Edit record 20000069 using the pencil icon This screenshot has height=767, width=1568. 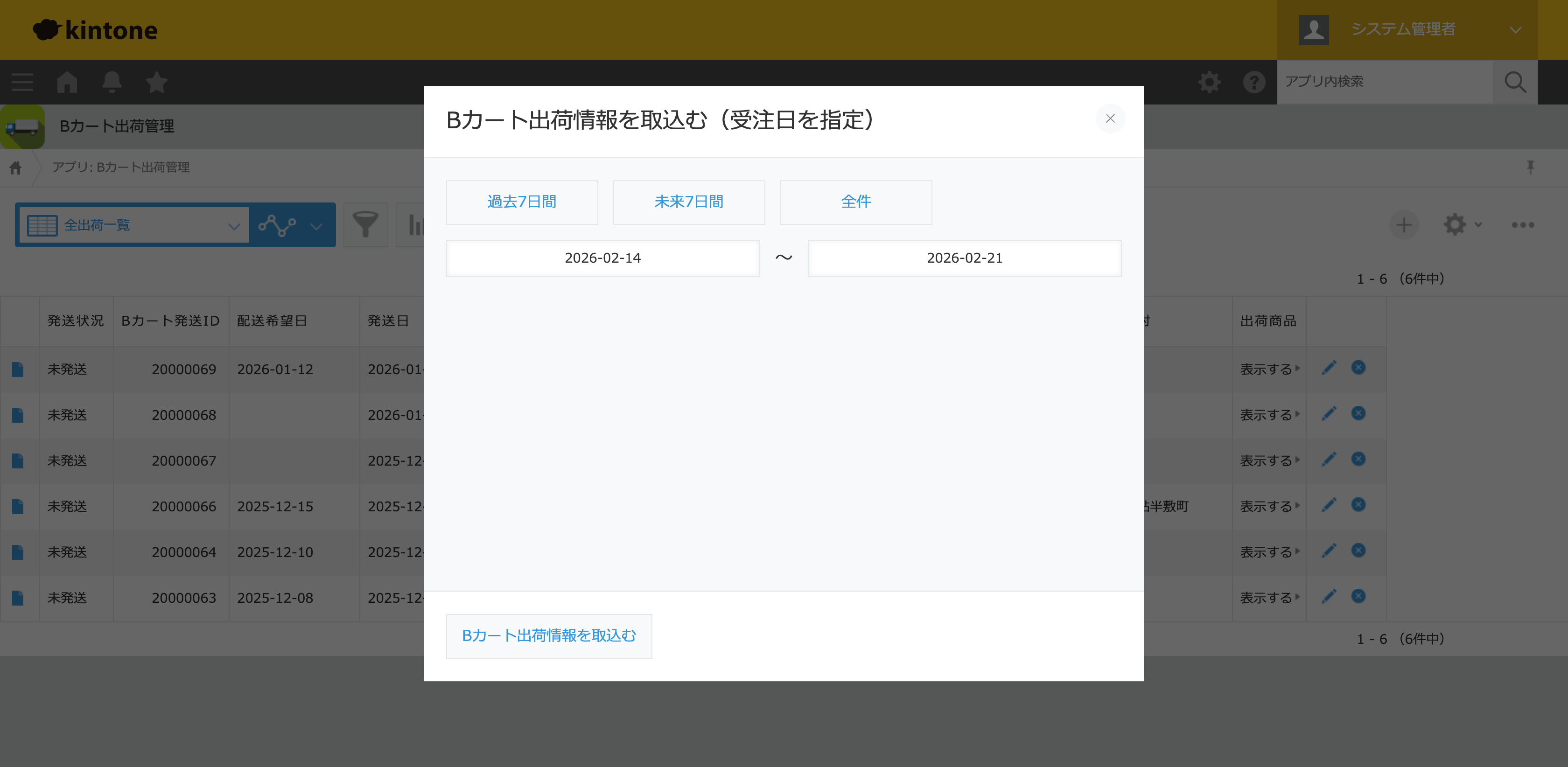click(1330, 368)
